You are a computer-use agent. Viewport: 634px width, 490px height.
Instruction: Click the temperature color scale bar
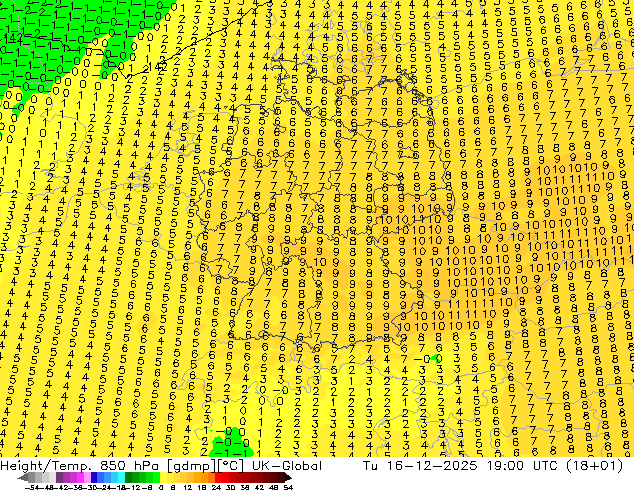154,477
